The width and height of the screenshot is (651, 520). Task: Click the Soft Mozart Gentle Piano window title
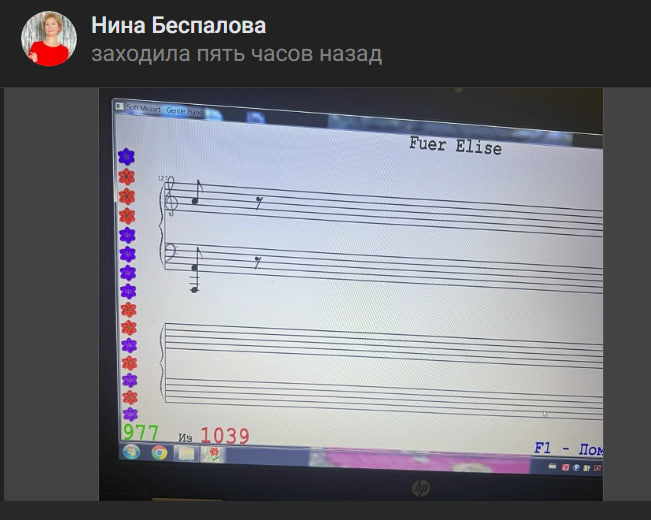pyautogui.click(x=164, y=110)
